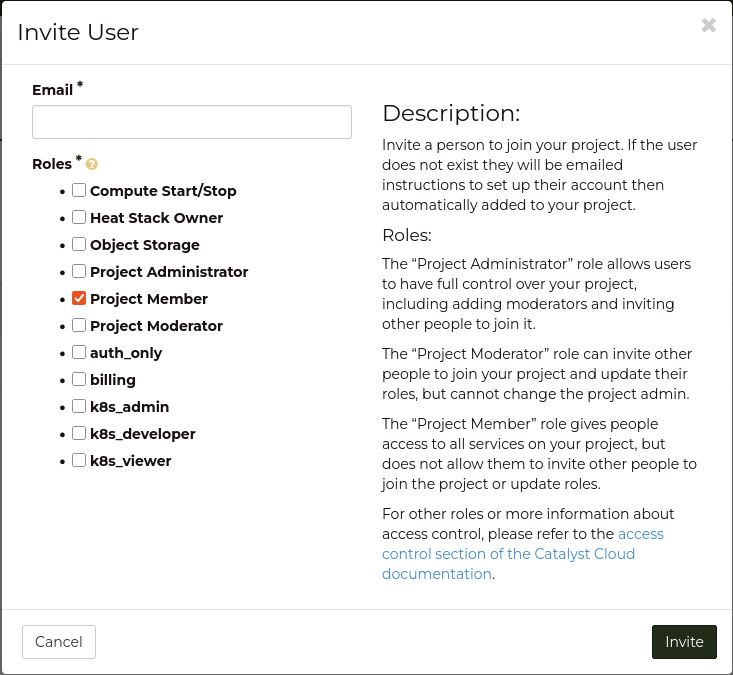Enable the Compute Start/Stop role checkbox
Screen dimensions: 733x675
(79, 190)
